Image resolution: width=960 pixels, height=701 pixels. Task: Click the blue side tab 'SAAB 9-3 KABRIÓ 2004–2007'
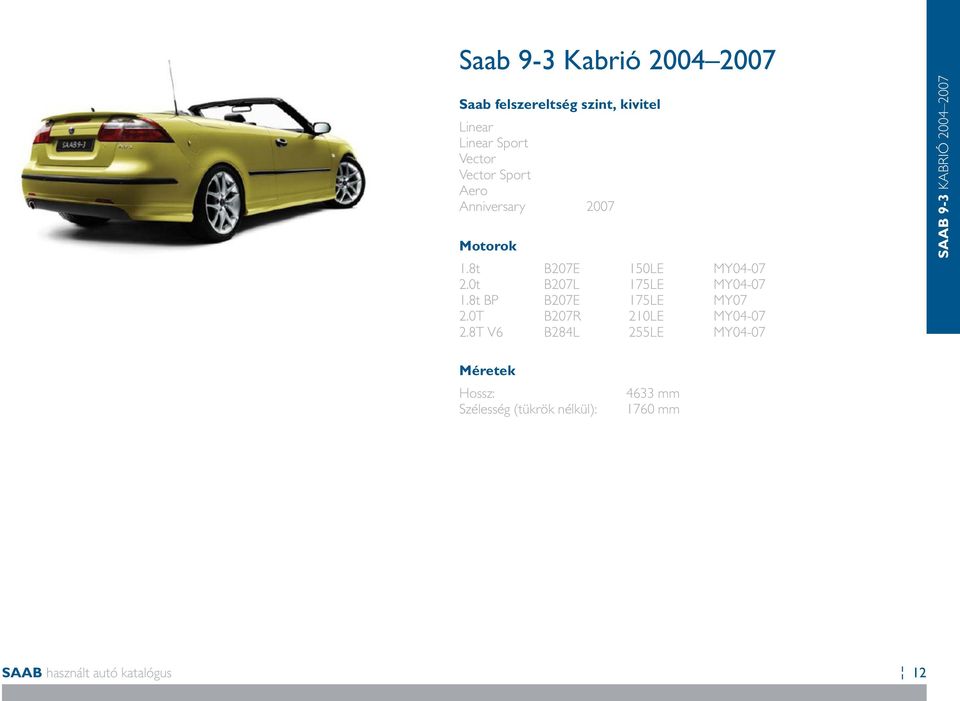[943, 167]
